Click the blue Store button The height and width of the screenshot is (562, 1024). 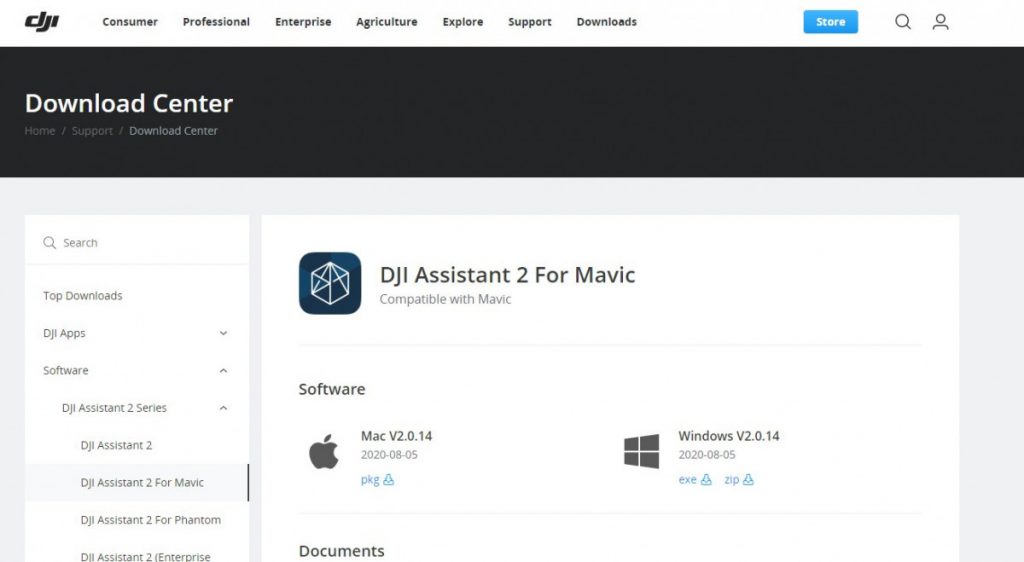click(x=830, y=22)
